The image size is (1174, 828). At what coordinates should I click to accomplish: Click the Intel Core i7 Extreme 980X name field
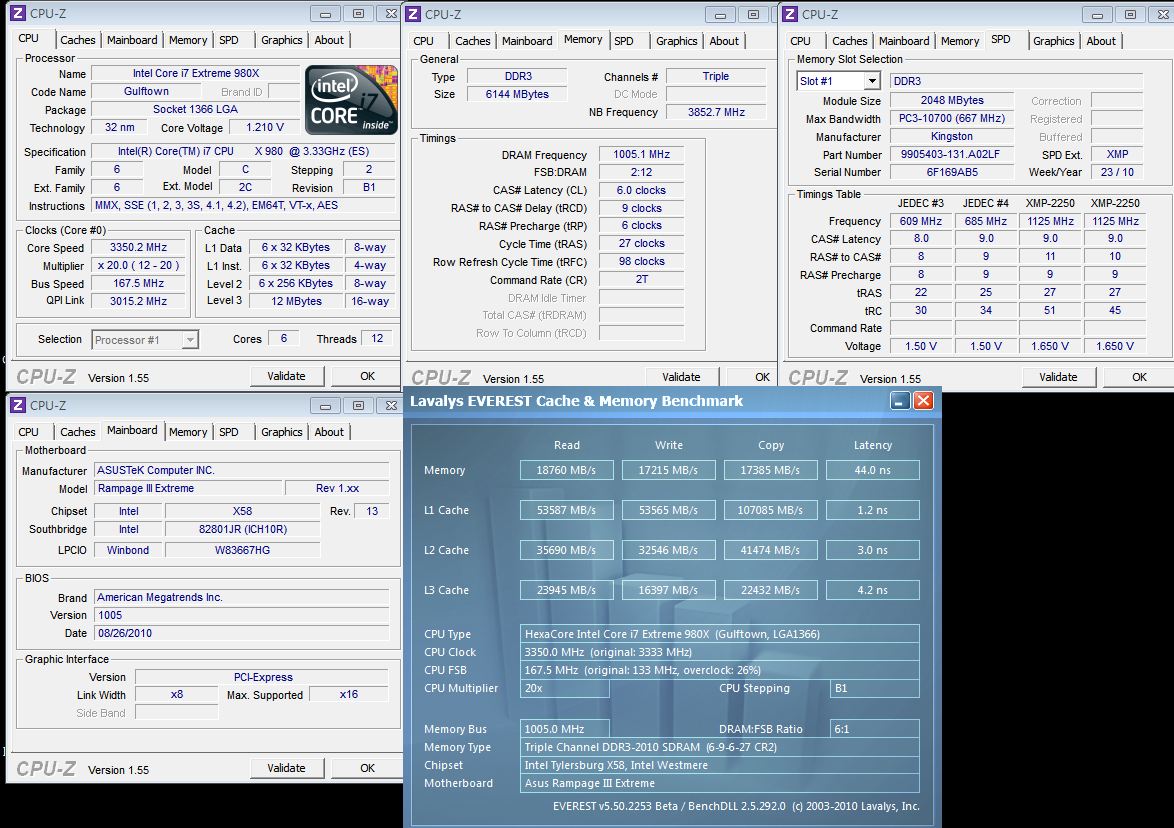195,73
